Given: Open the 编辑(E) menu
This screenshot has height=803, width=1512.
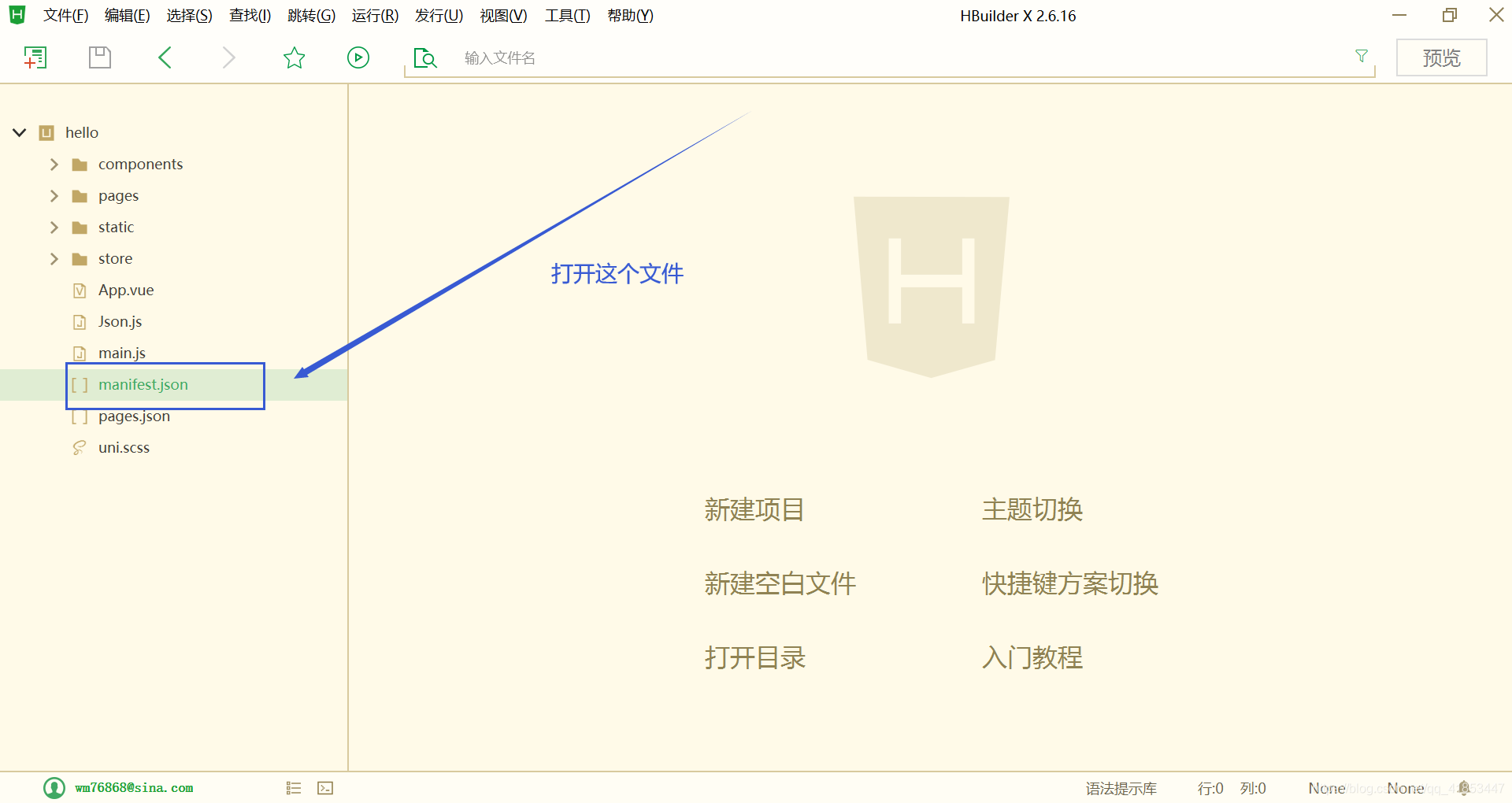Looking at the screenshot, I should coord(128,16).
